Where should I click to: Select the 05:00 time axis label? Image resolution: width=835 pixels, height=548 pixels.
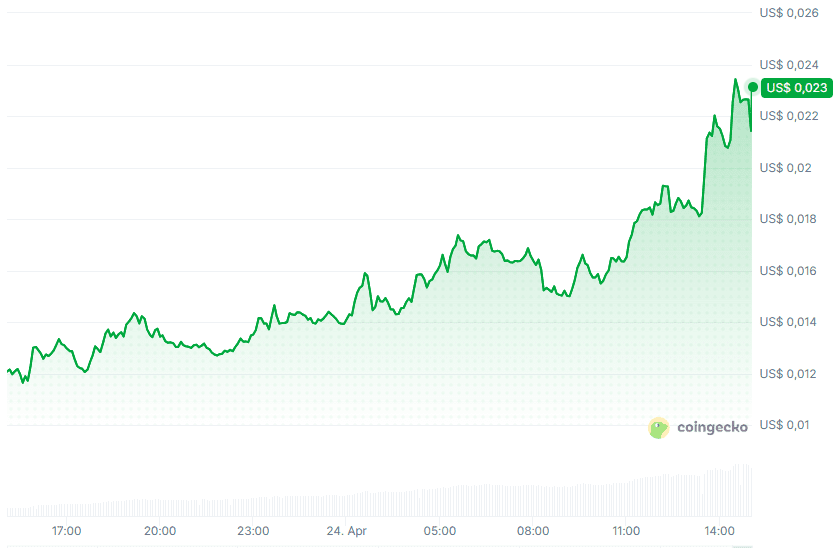440,531
